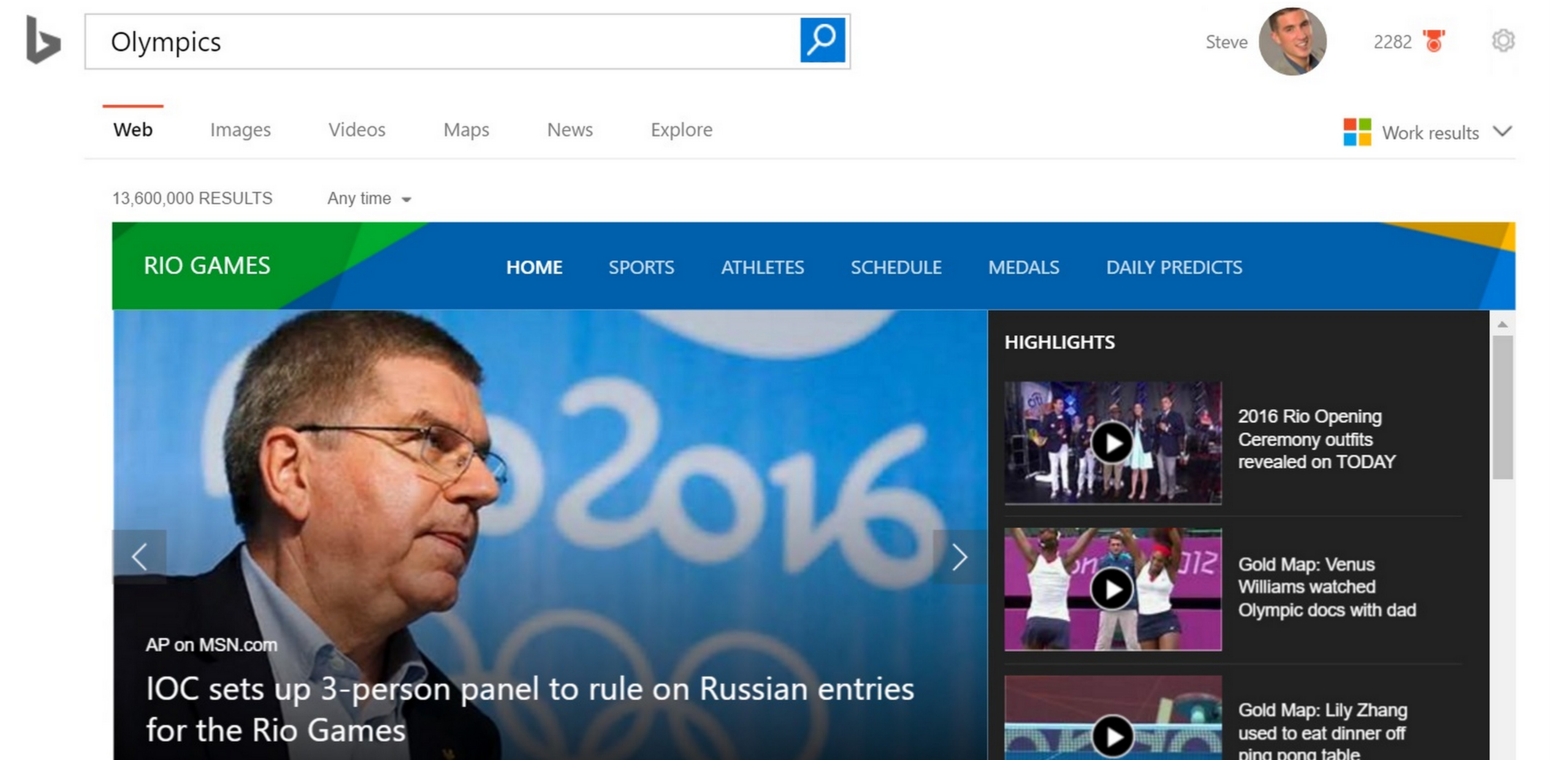Open ATHLETES in the Rio Games menu

pyautogui.click(x=763, y=267)
